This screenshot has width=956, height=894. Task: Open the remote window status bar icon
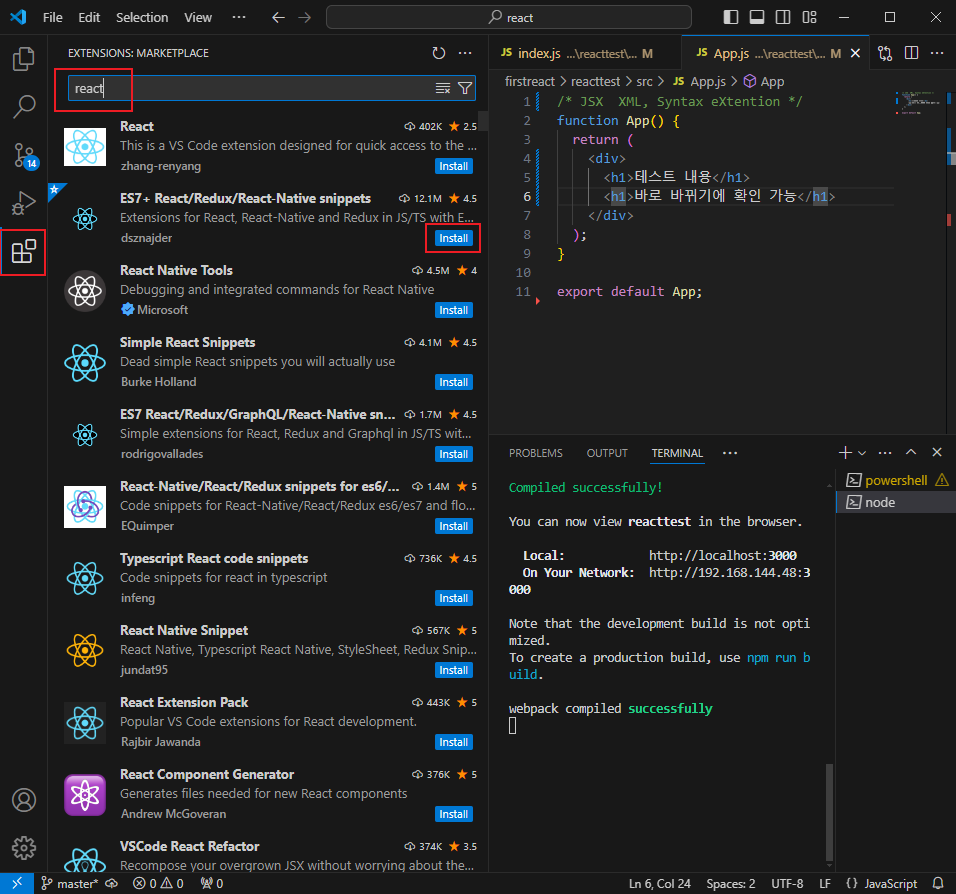coord(16,883)
